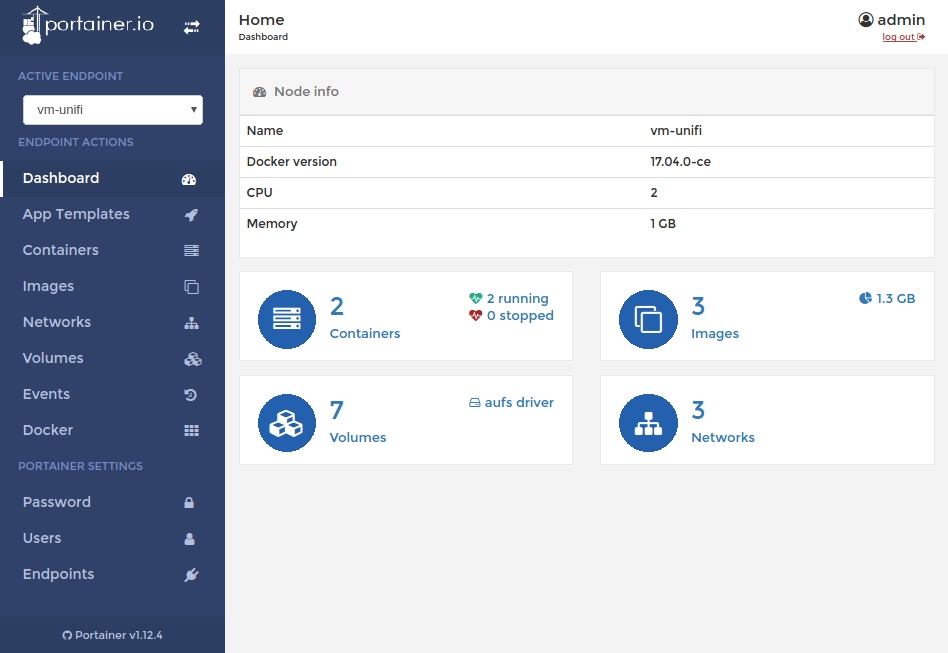The image size is (948, 653).
Task: Click the red stopped heartbeat icon
Action: point(475,315)
